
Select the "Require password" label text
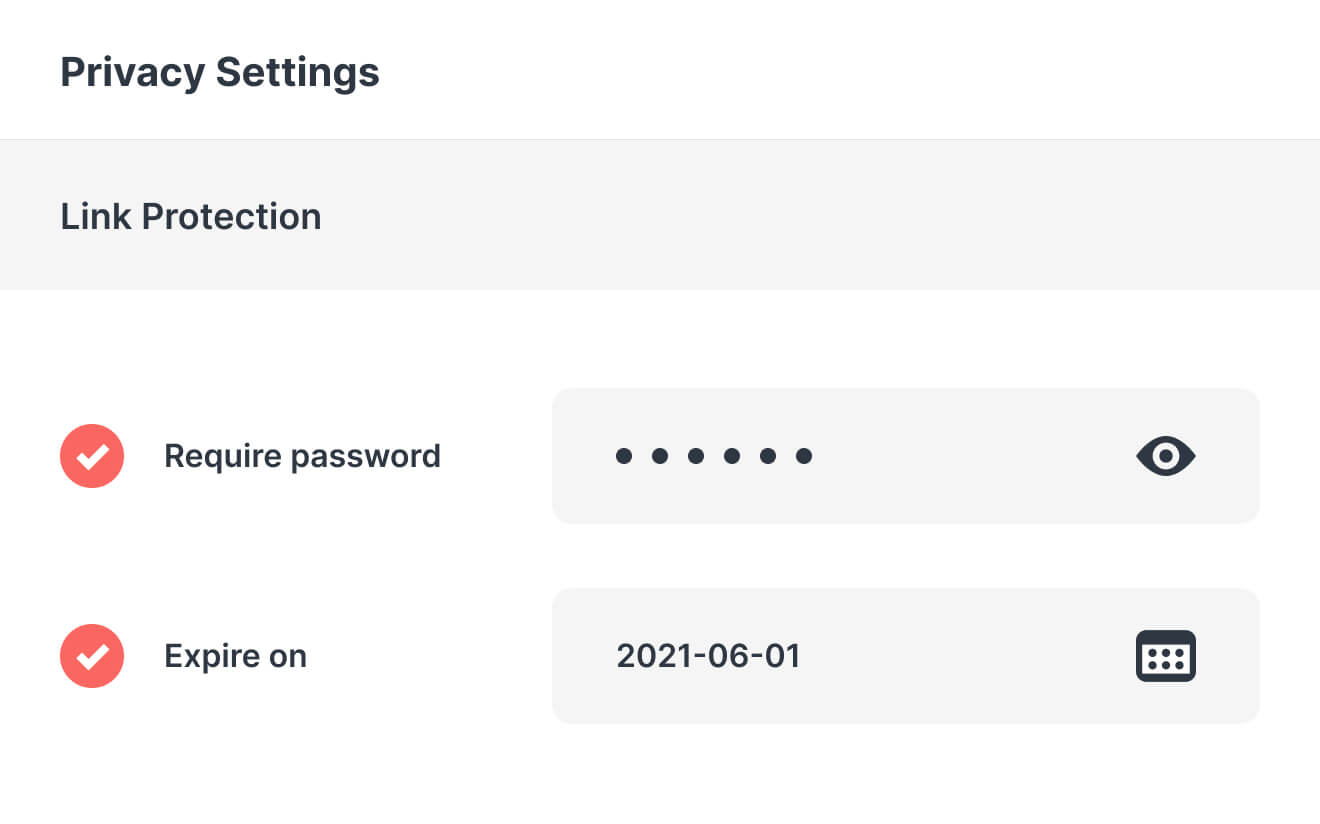tap(302, 456)
